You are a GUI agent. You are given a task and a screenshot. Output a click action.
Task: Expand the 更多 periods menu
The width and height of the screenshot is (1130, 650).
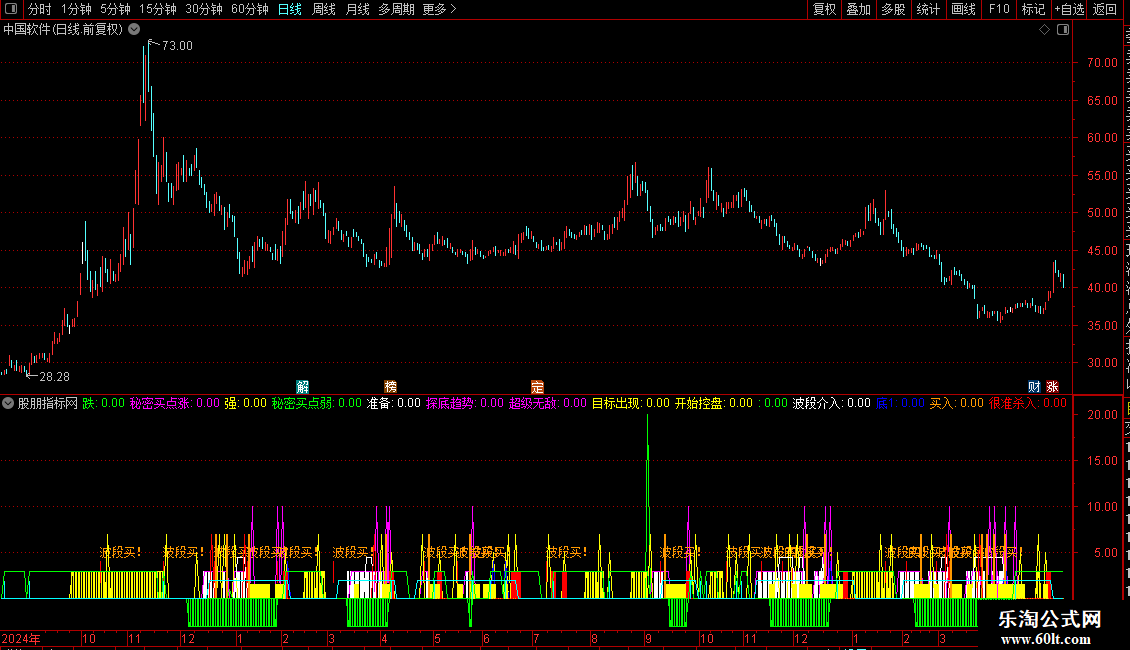(440, 9)
